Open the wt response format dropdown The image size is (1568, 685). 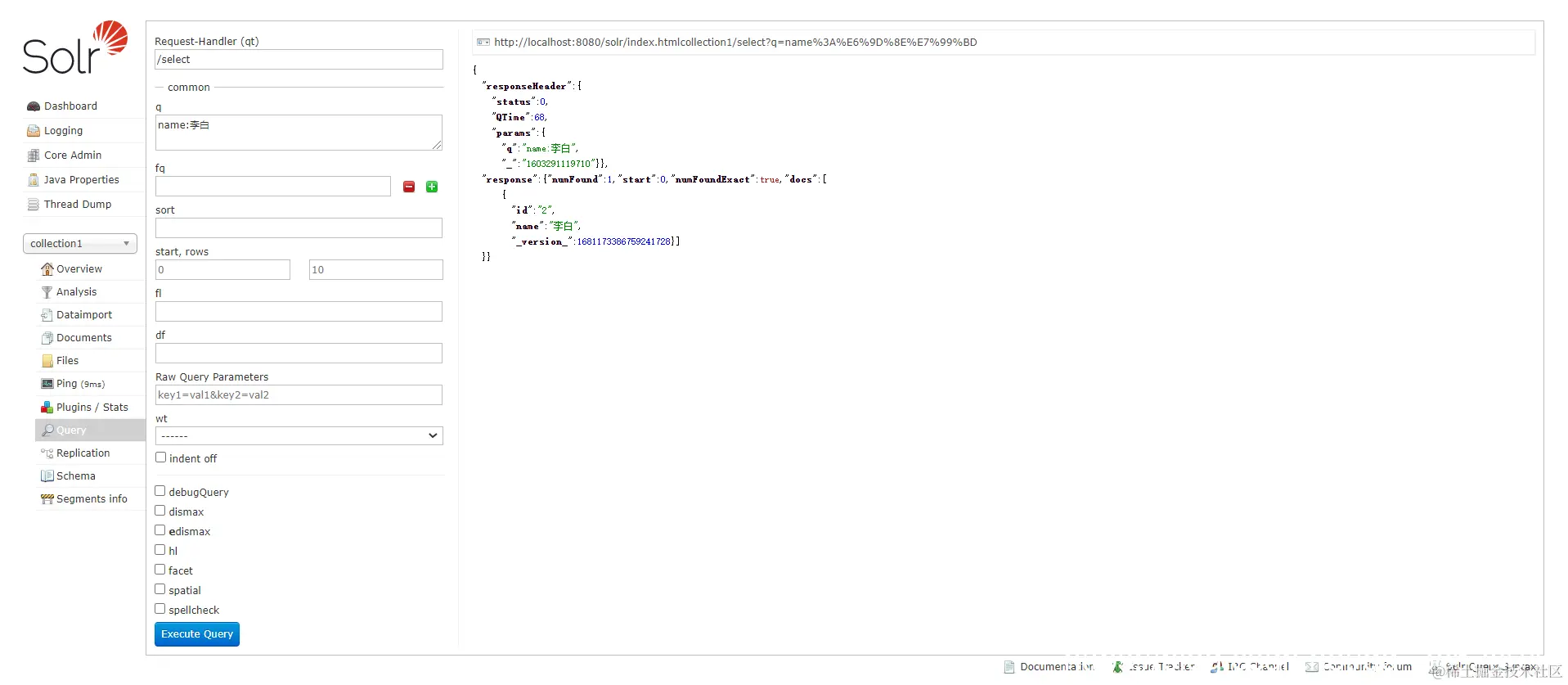(299, 435)
